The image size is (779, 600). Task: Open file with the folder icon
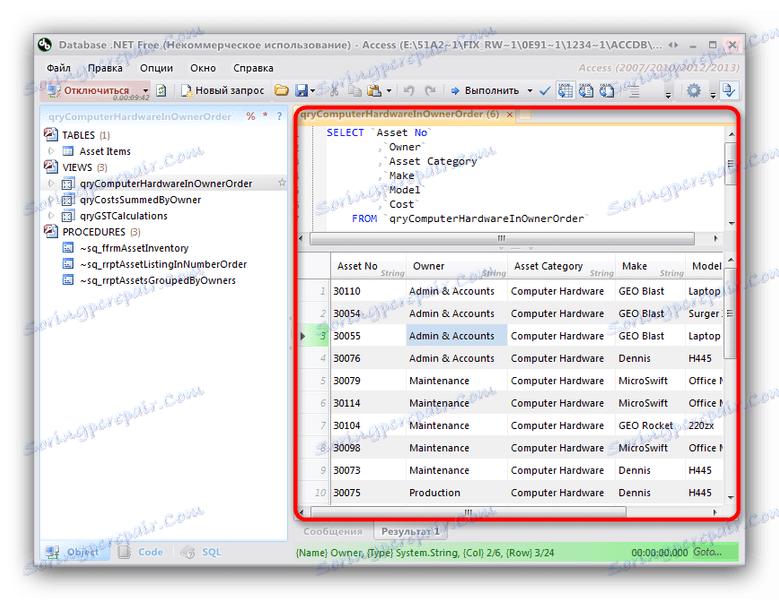click(281, 90)
